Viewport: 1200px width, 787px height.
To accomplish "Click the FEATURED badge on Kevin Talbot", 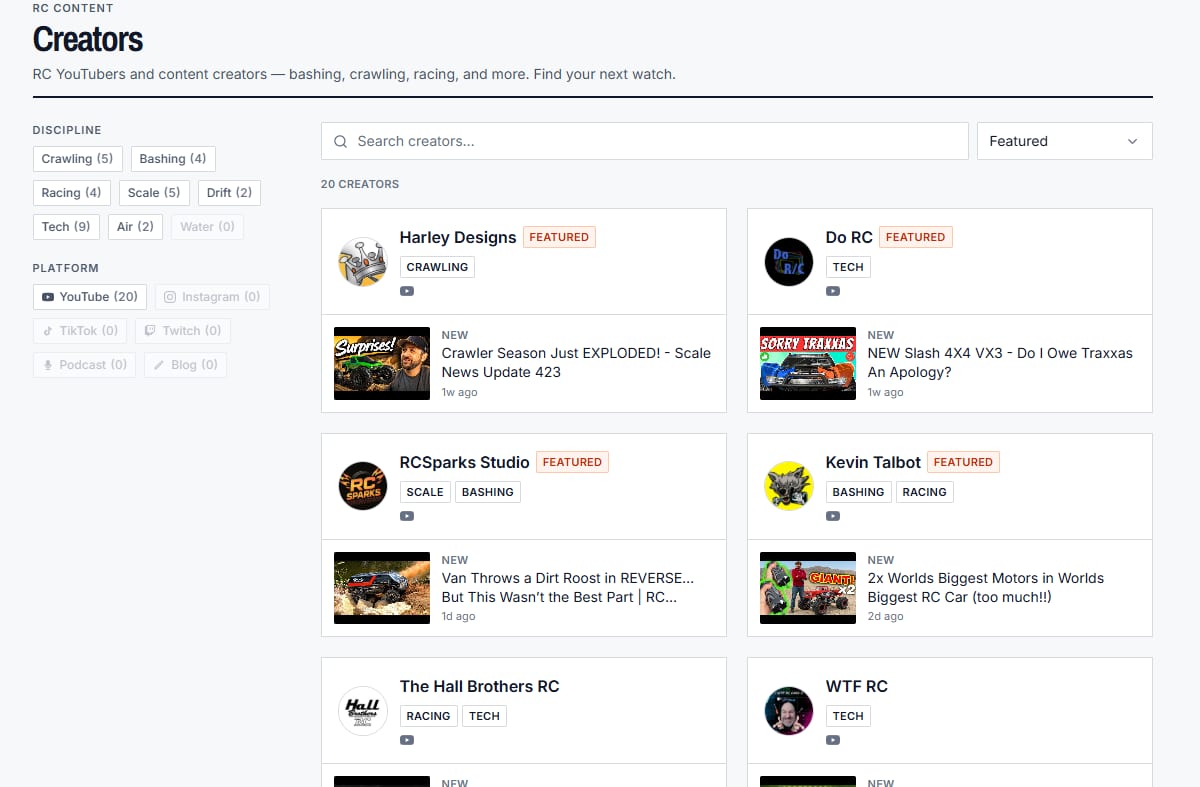I will (x=963, y=462).
